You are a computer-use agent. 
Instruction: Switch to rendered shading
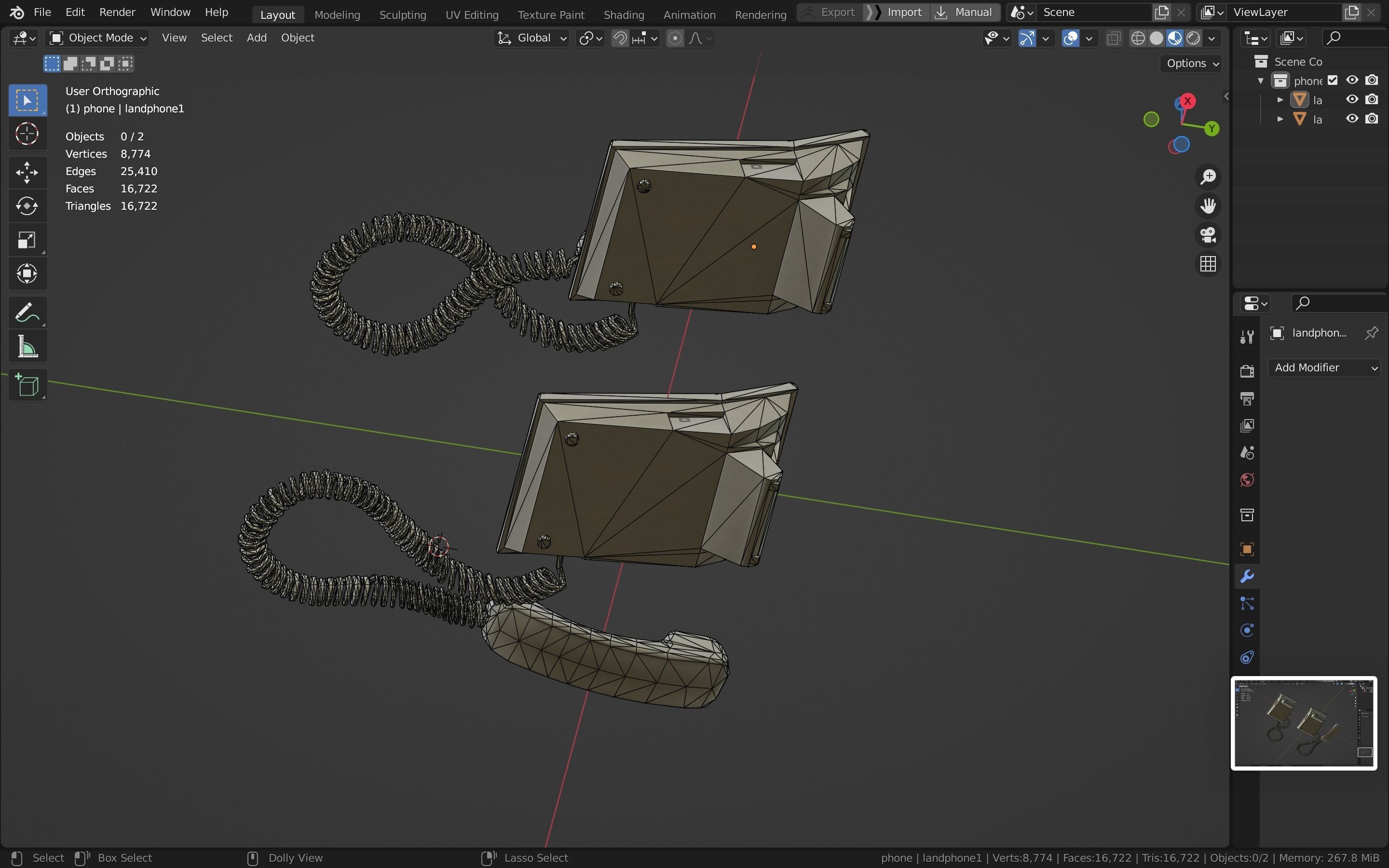pos(1193,39)
